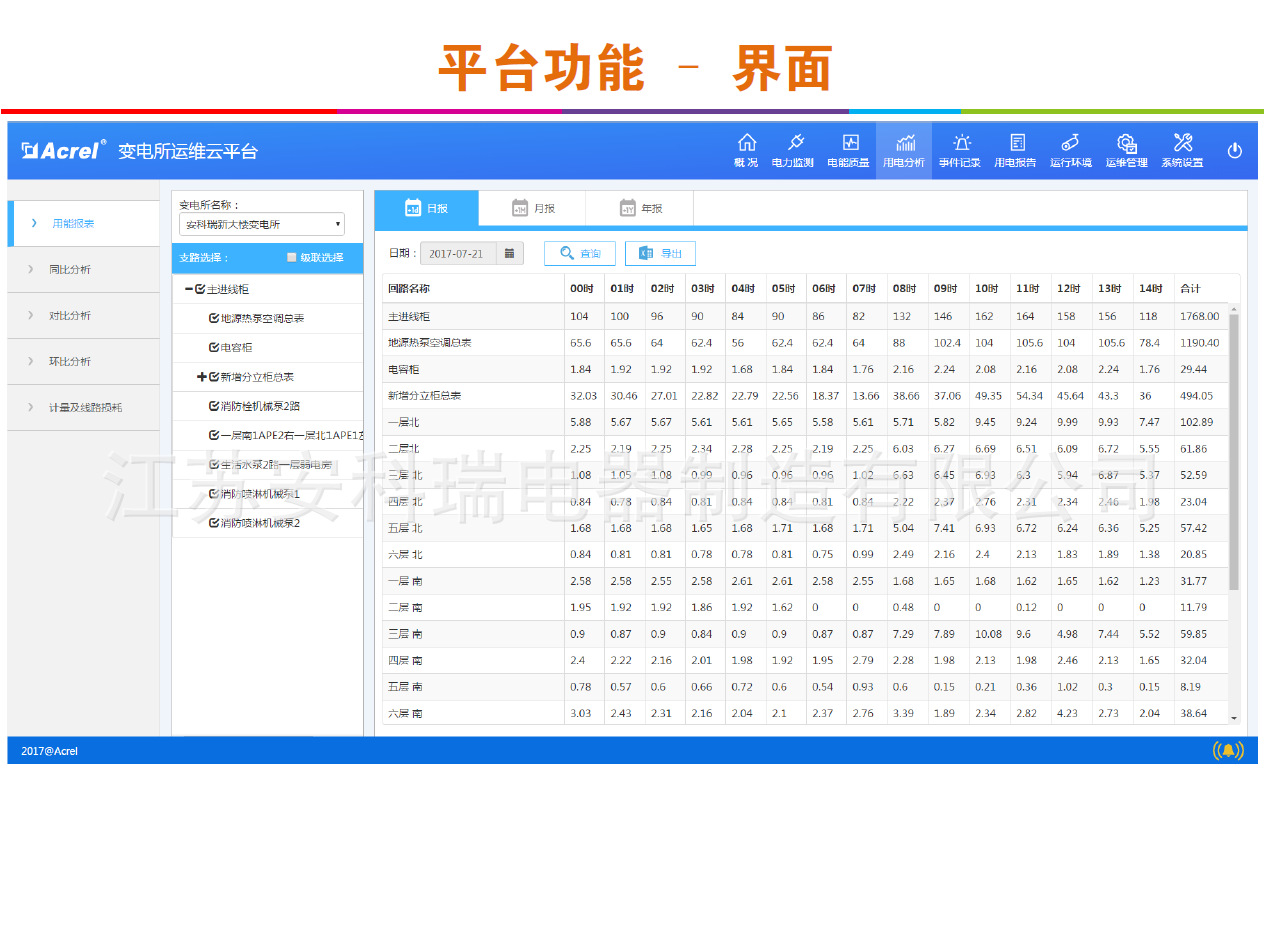This screenshot has height=947, width=1264.
Task: Click the 五层 北 row name
Action: (x=405, y=528)
